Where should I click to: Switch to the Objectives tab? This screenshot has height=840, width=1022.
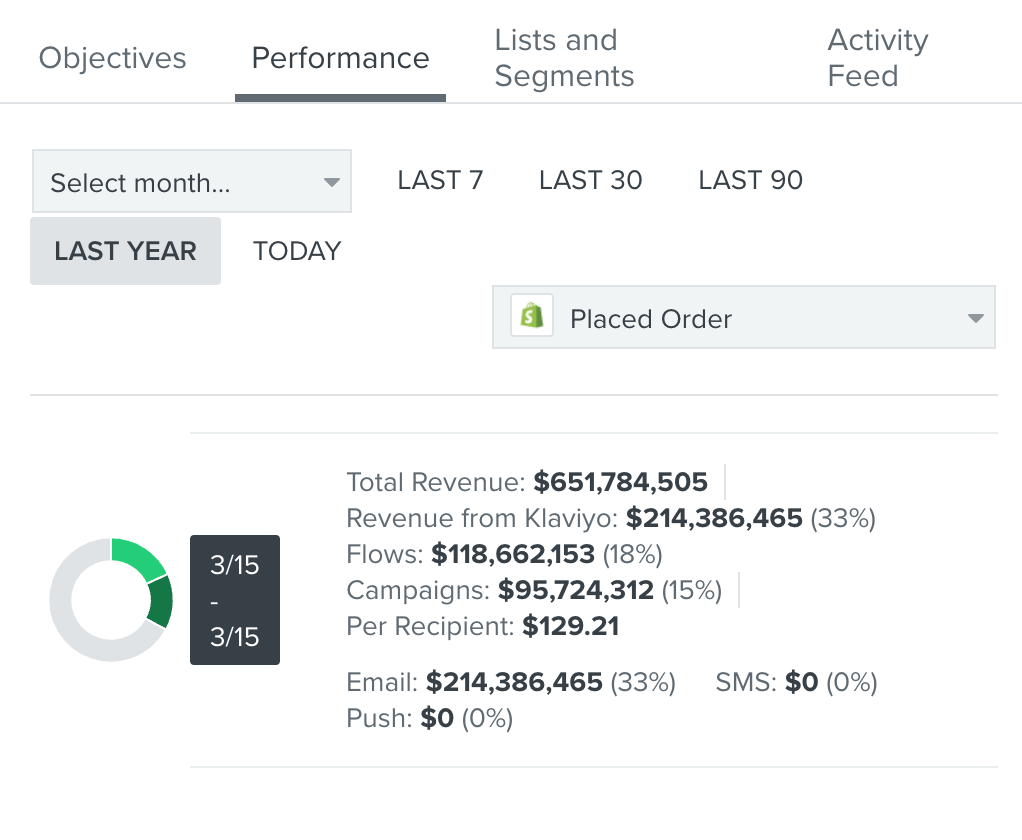[x=112, y=58]
